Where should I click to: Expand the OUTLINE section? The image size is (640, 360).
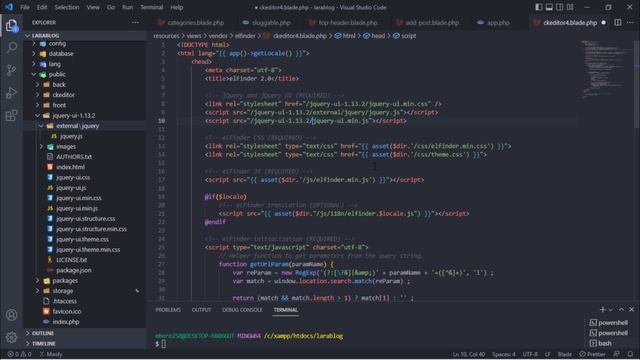point(42,333)
